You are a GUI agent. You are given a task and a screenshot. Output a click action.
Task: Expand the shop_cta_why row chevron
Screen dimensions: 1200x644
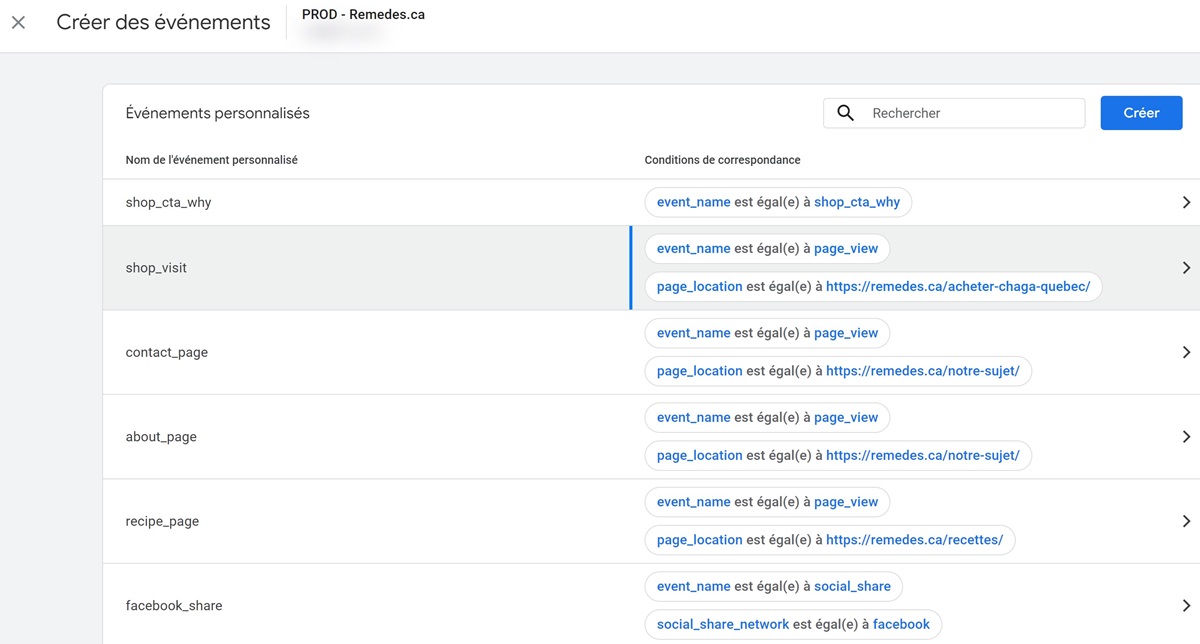1186,202
